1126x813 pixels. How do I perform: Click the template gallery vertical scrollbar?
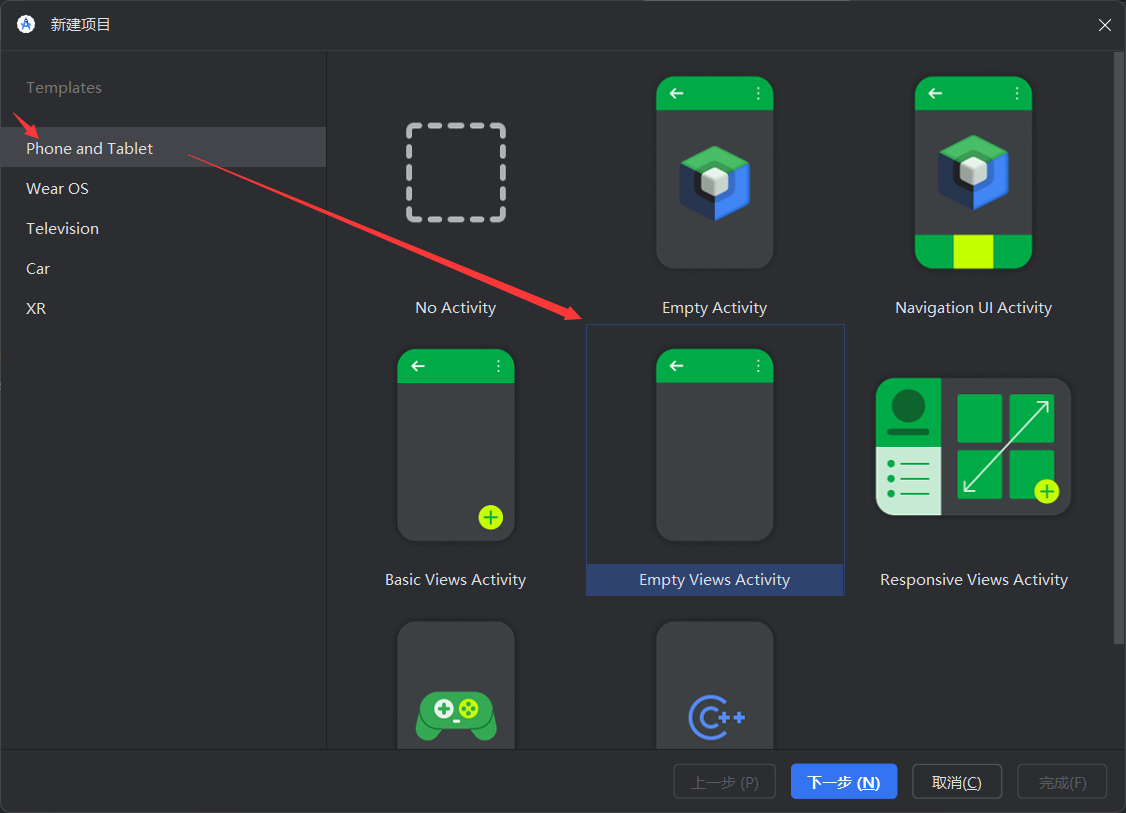coord(1119,348)
